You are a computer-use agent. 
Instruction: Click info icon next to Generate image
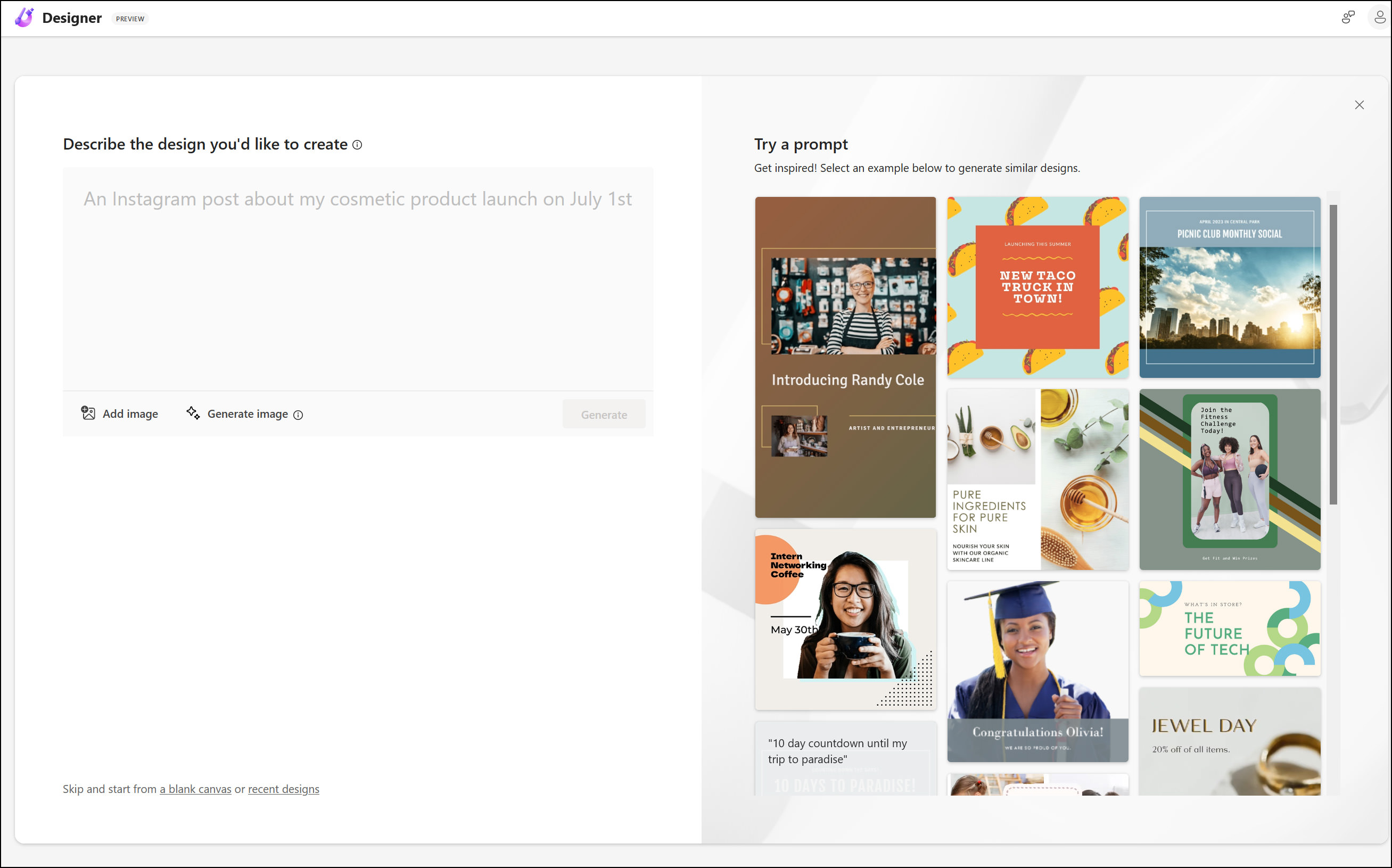pyautogui.click(x=298, y=415)
